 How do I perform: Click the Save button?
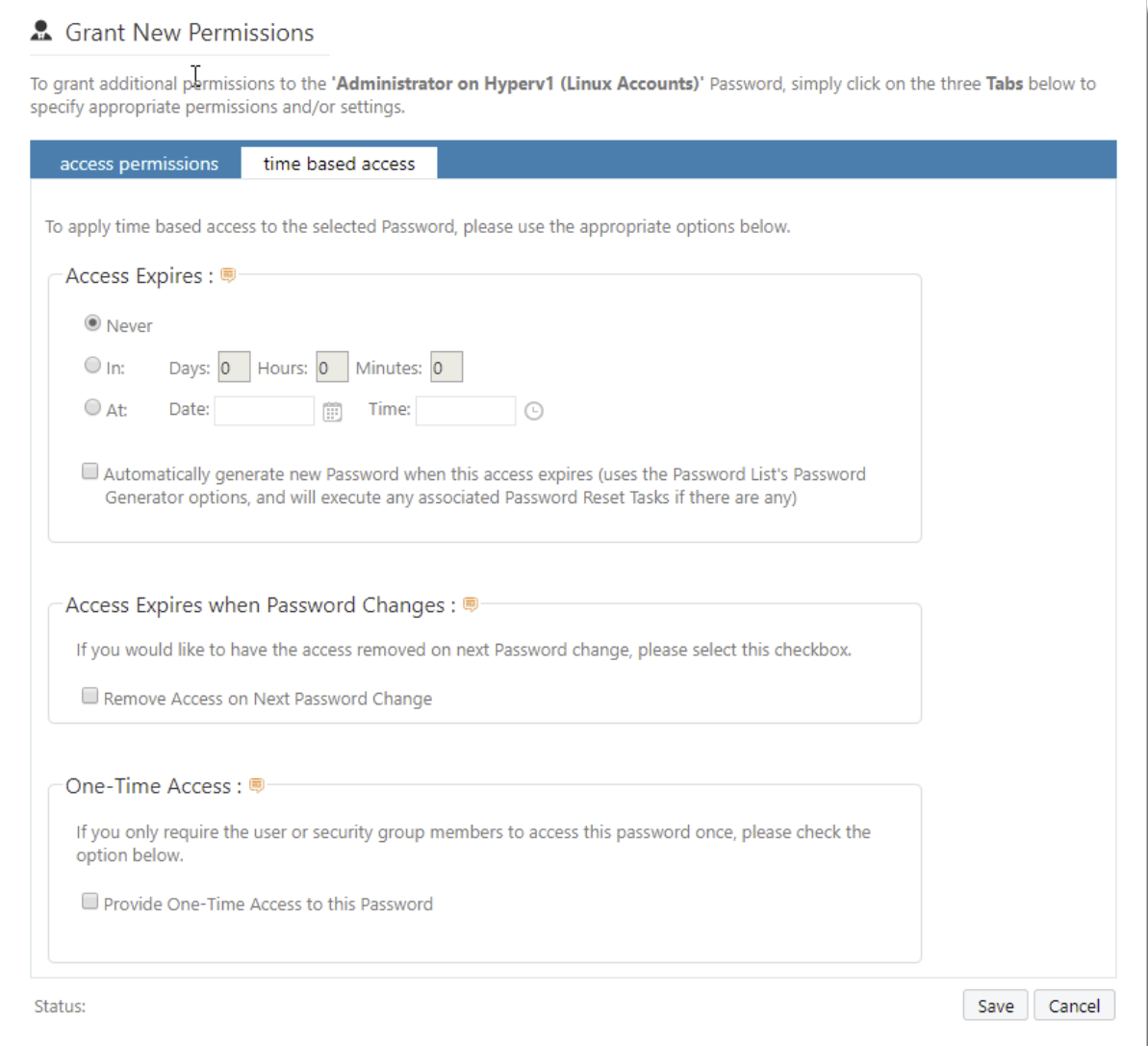(x=995, y=1005)
